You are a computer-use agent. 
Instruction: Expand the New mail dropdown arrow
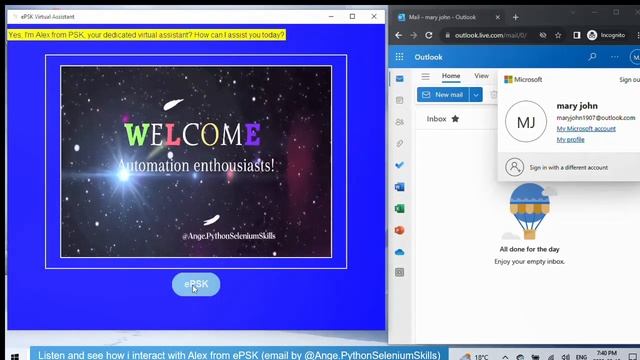[x=476, y=95]
